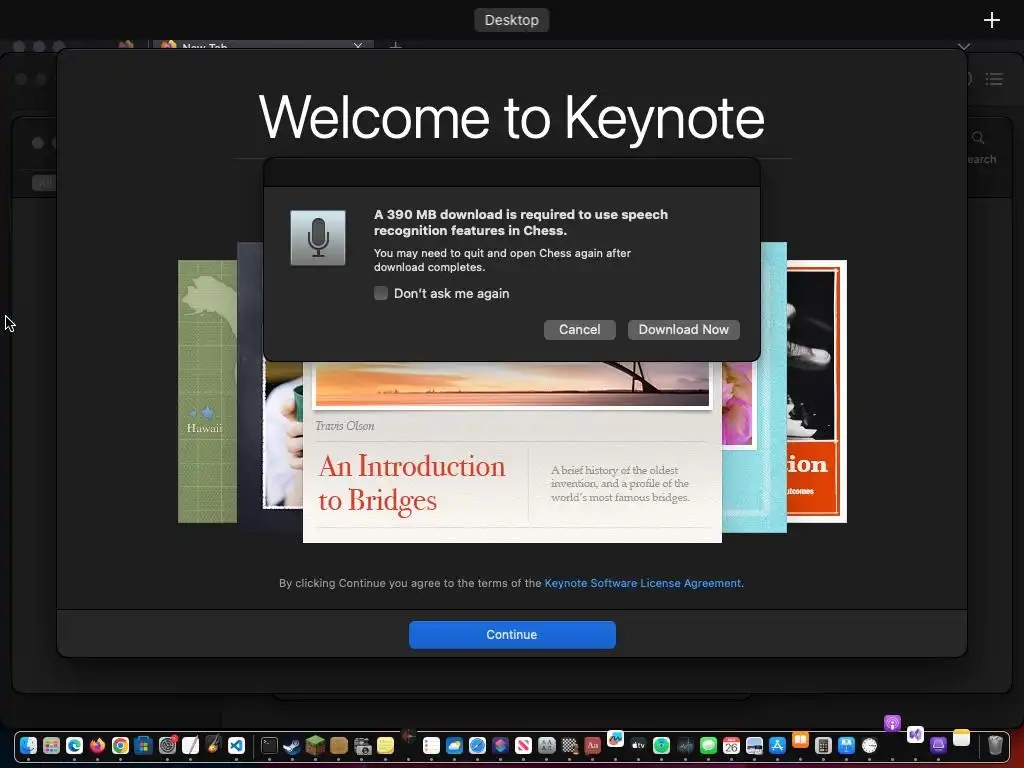Screen dimensions: 1024x768
Task: Launch Microsoft Edge from the dock
Action: tap(74, 745)
